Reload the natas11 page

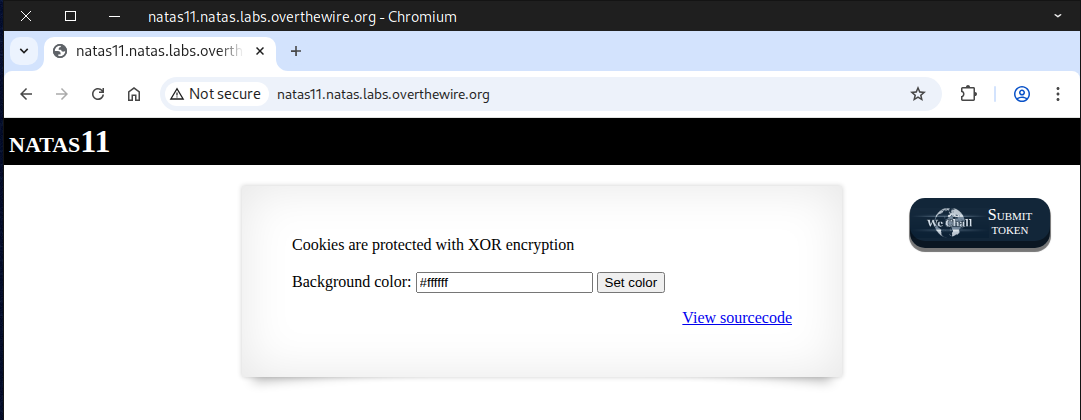[x=98, y=94]
